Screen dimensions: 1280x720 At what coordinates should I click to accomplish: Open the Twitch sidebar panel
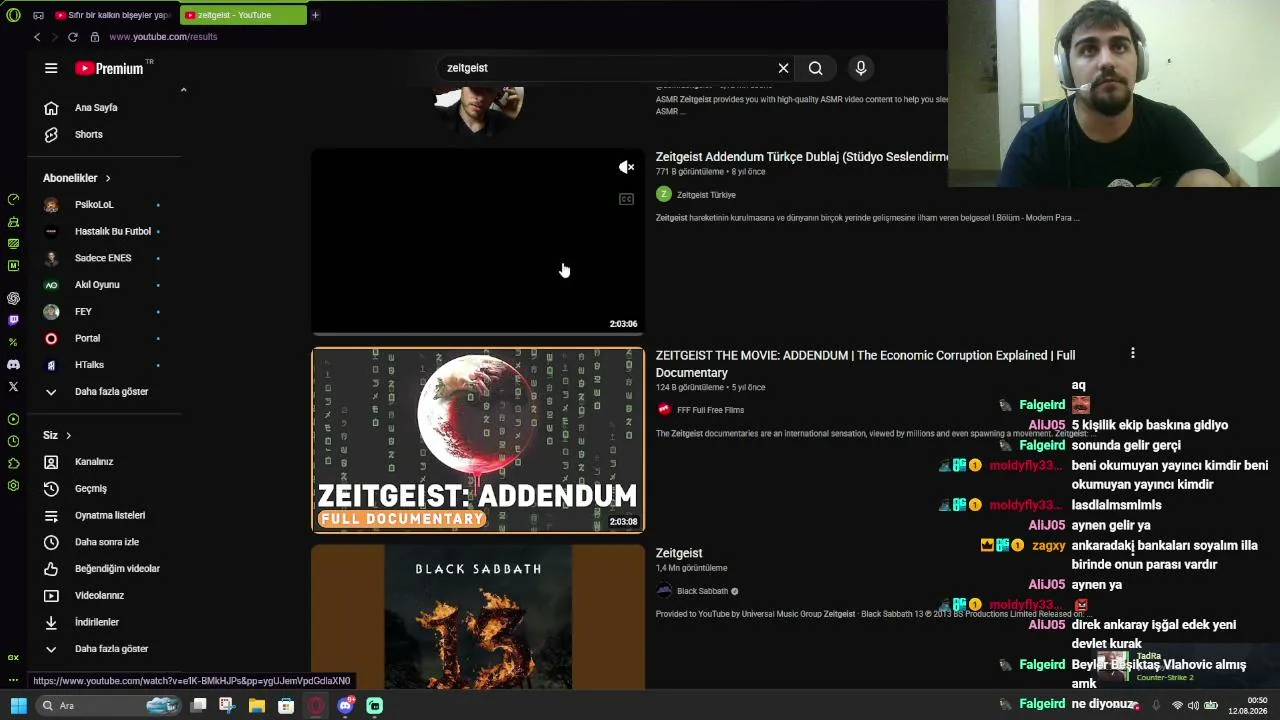pyautogui.click(x=13, y=320)
